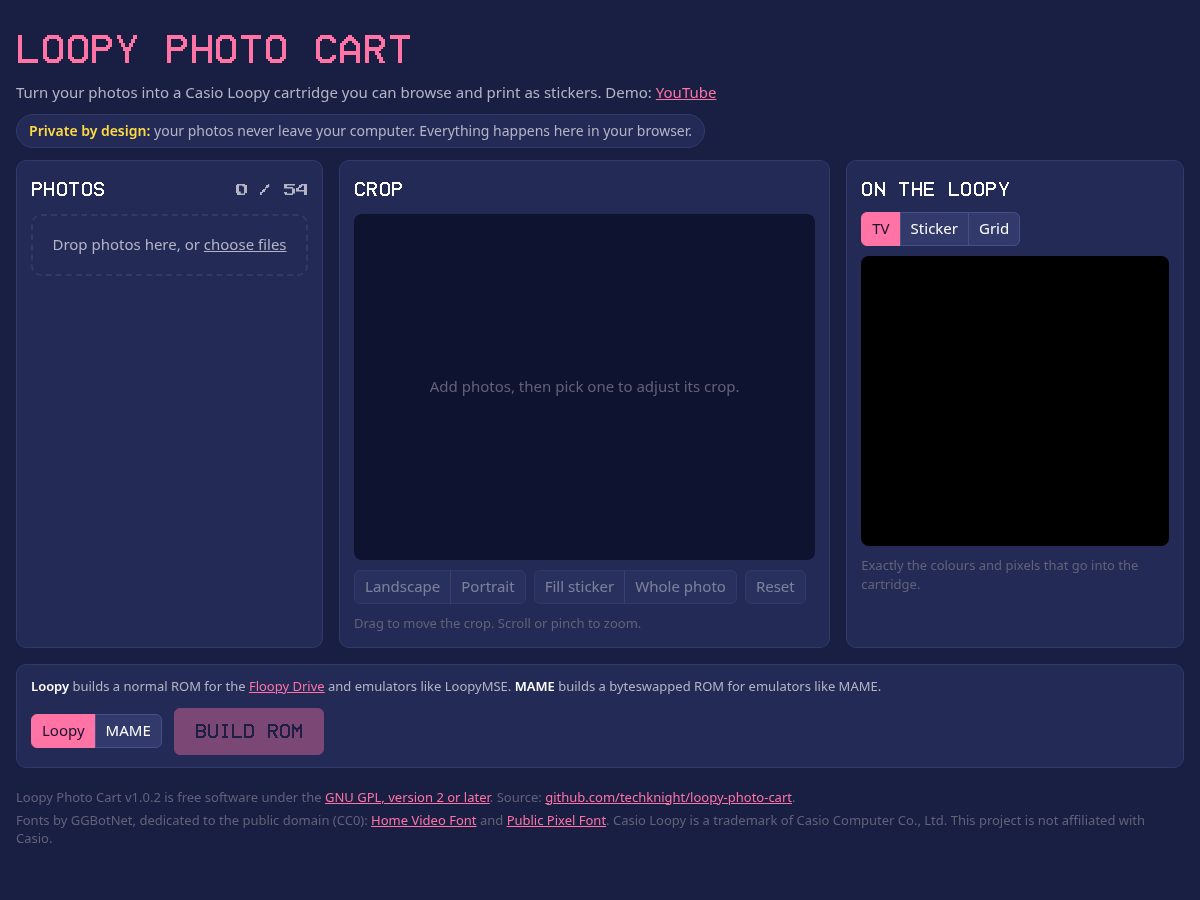Click the 'Exactly the colours and pixels' caption

coord(1000,575)
